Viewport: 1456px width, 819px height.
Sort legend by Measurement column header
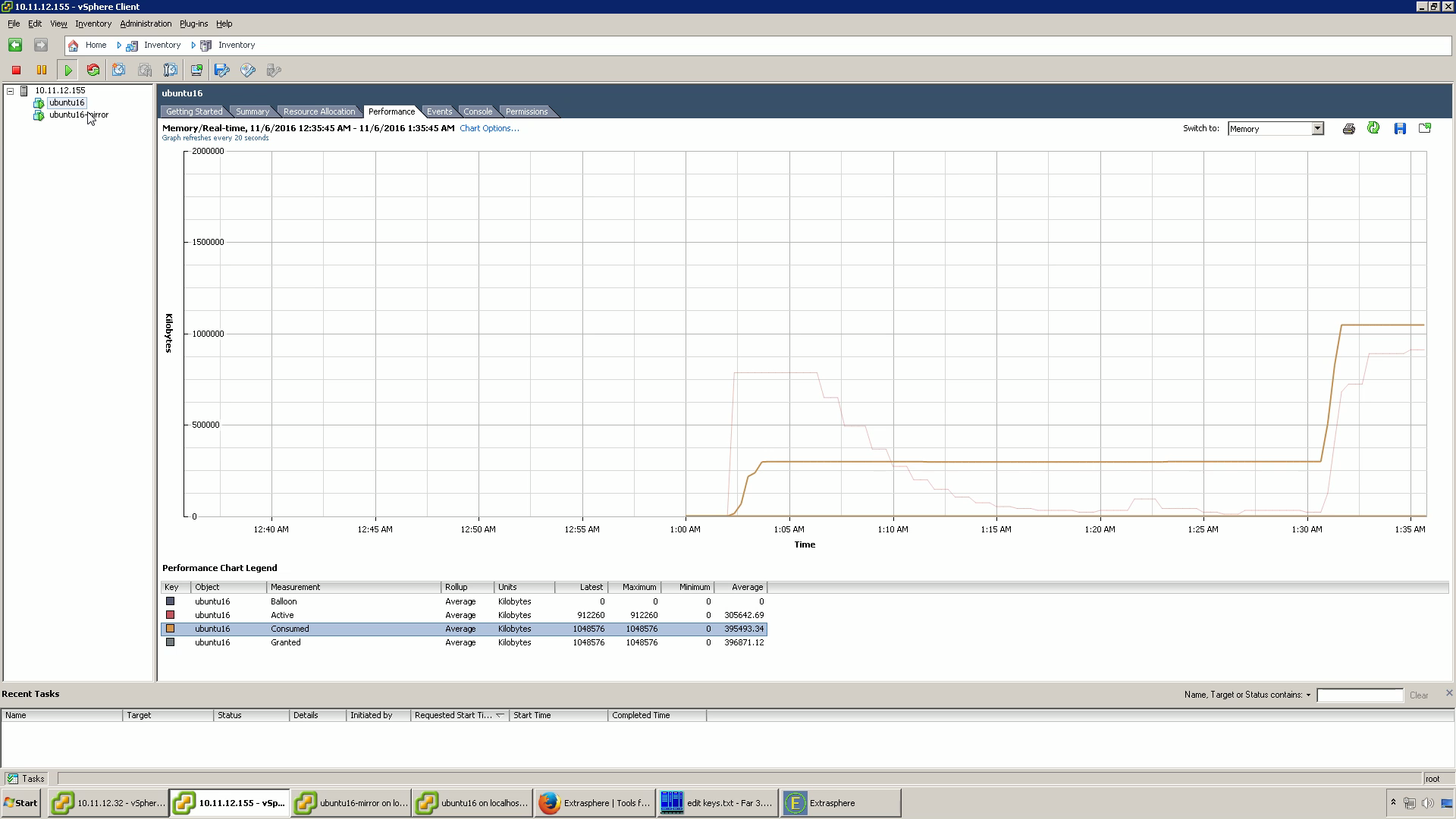click(353, 587)
